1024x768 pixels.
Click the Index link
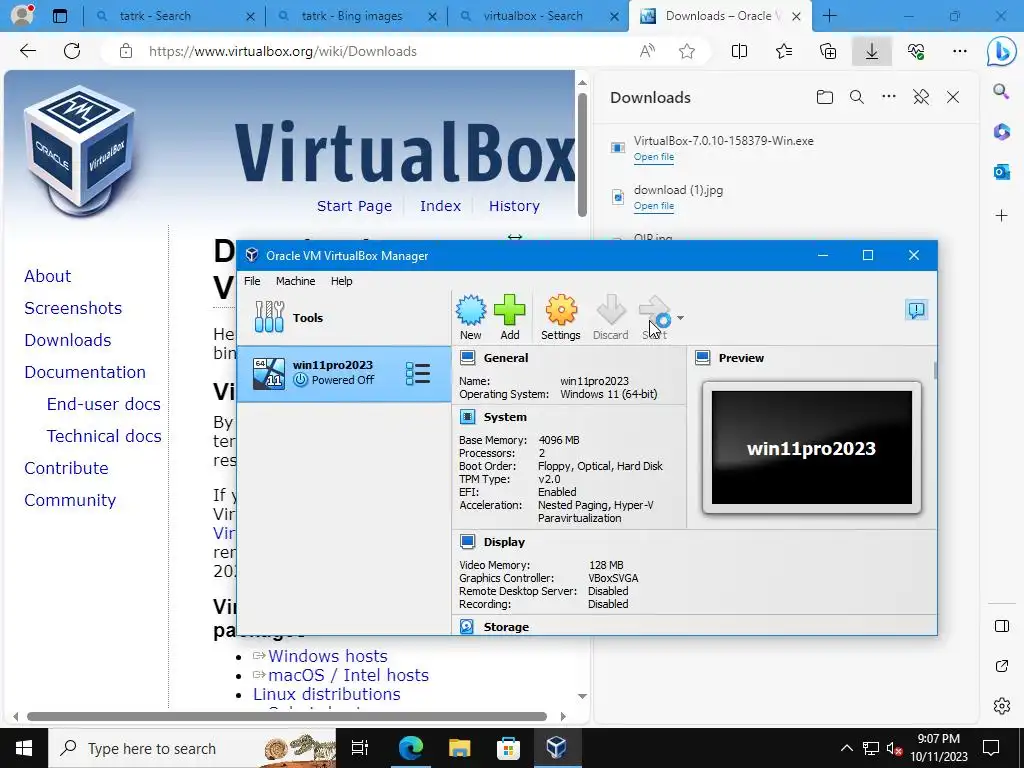click(440, 206)
